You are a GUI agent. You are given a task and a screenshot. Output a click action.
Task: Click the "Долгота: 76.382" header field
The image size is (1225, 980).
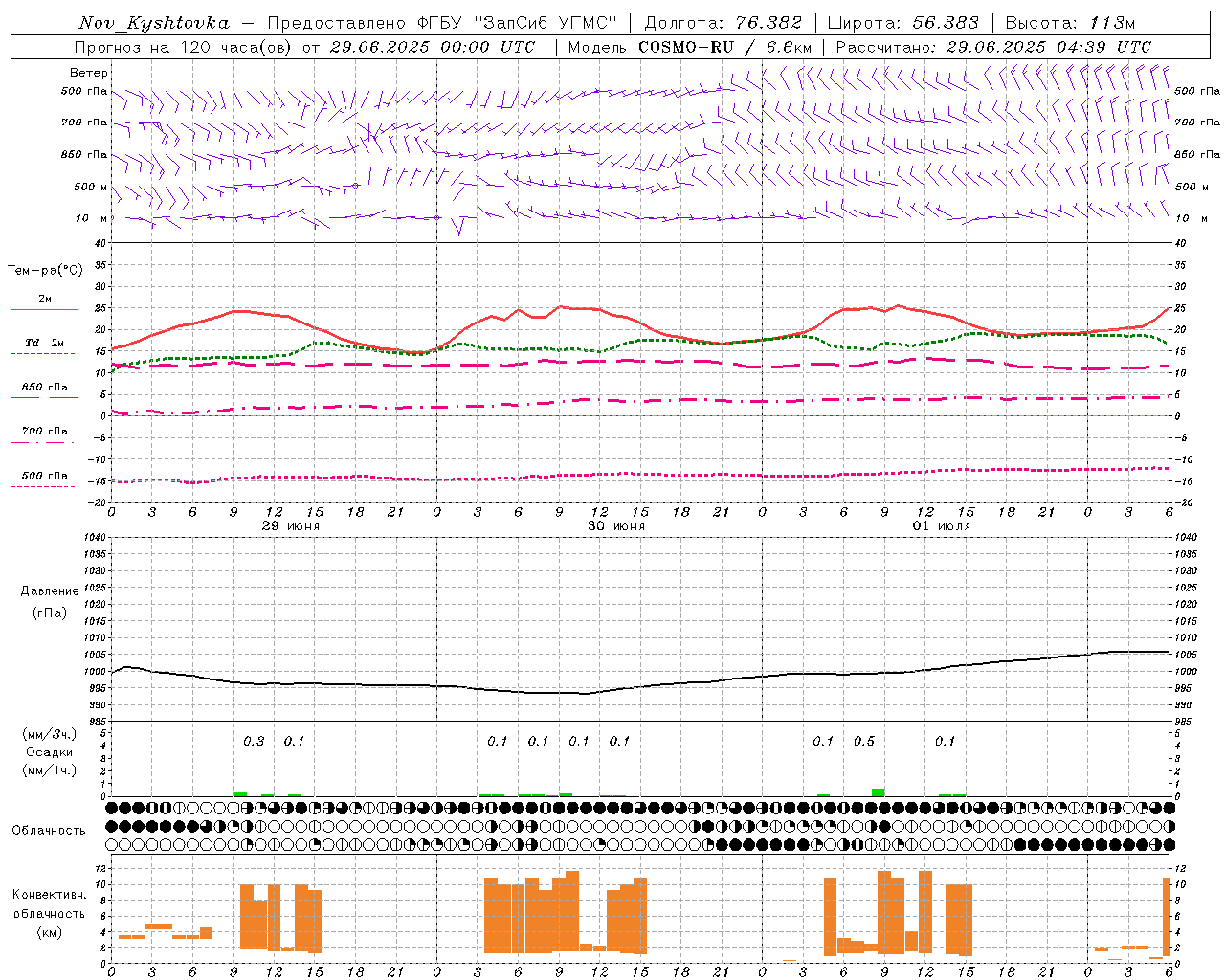coord(724,23)
